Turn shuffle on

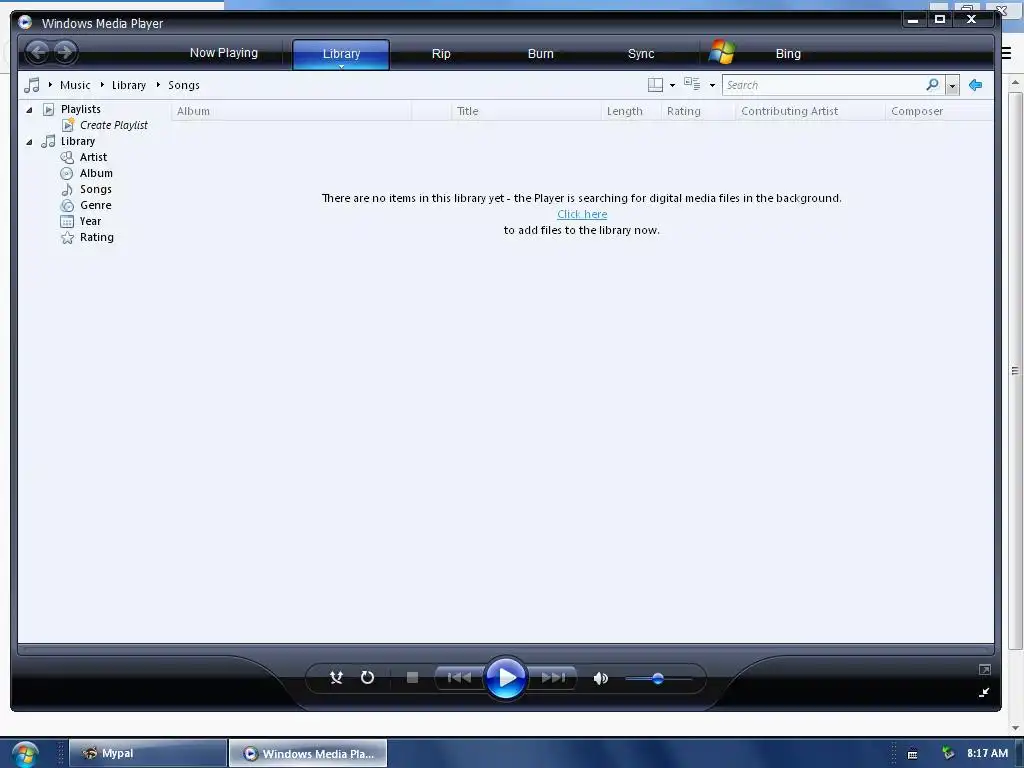click(x=336, y=678)
